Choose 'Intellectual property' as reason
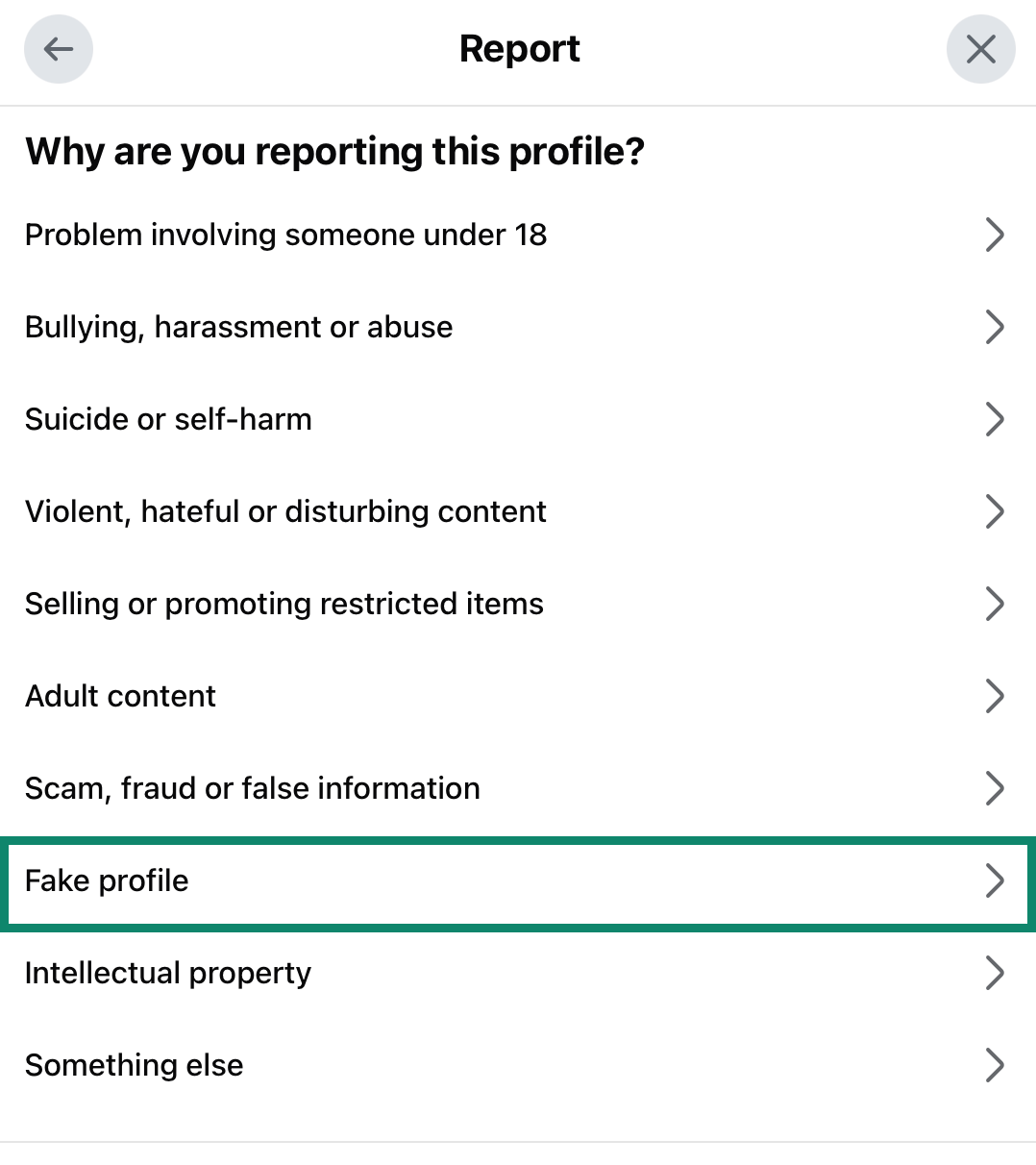This screenshot has width=1036, height=1165. click(167, 973)
